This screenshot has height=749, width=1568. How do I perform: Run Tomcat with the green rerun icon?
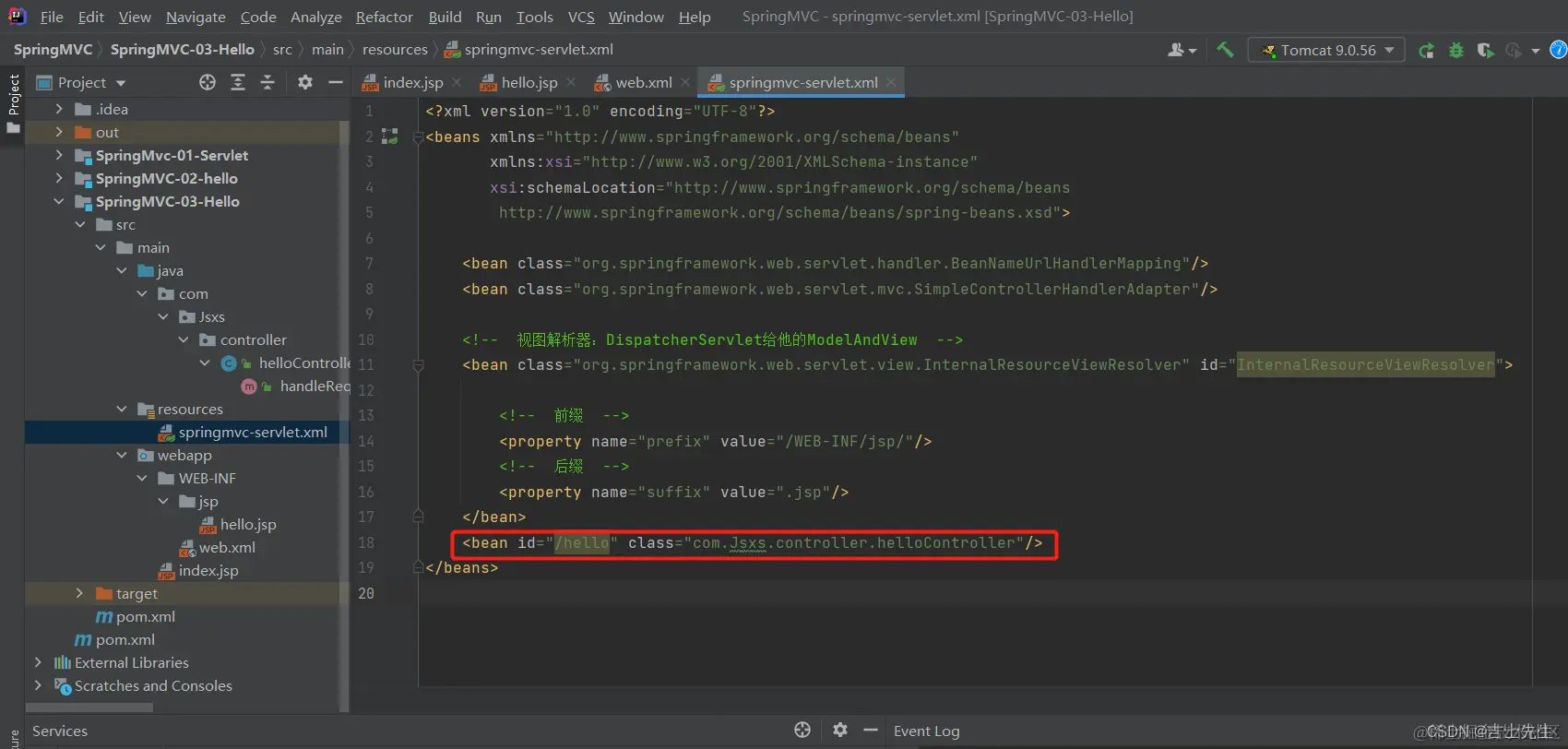pos(1426,51)
